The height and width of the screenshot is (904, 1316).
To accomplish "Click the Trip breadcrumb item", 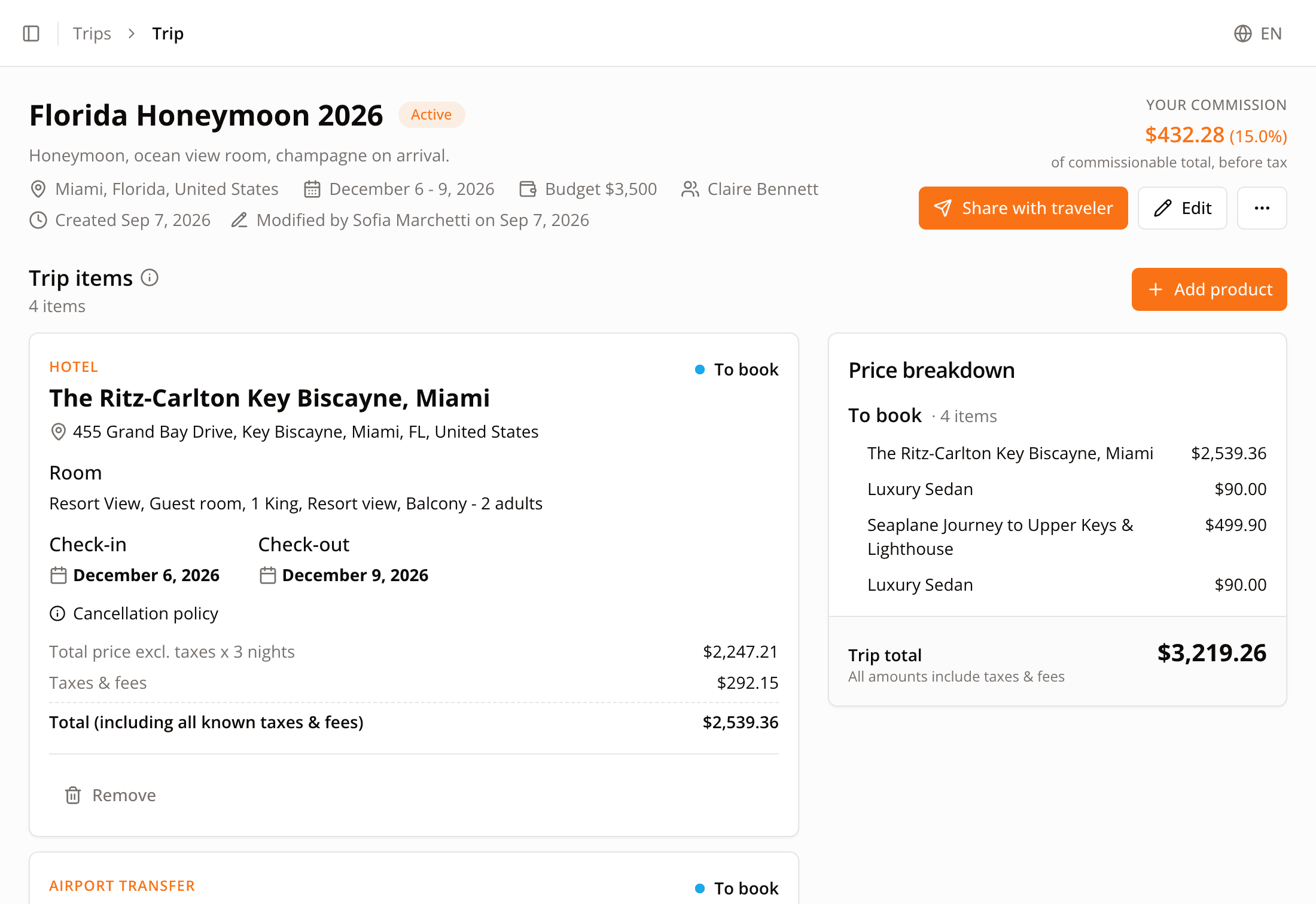I will pos(167,33).
